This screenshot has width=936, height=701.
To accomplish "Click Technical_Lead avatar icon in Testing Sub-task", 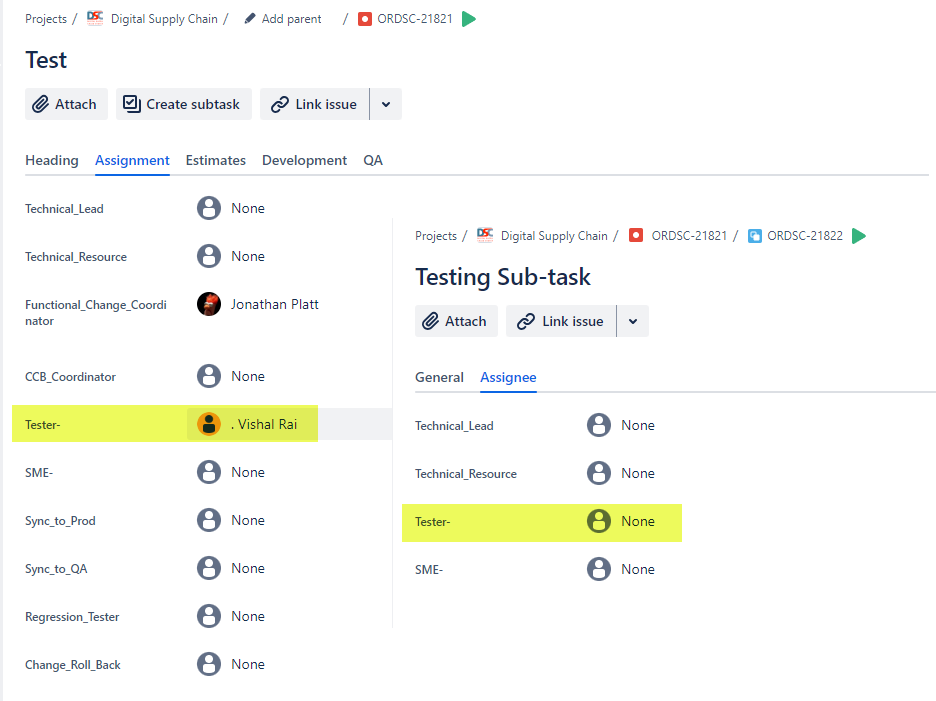I will click(x=599, y=425).
